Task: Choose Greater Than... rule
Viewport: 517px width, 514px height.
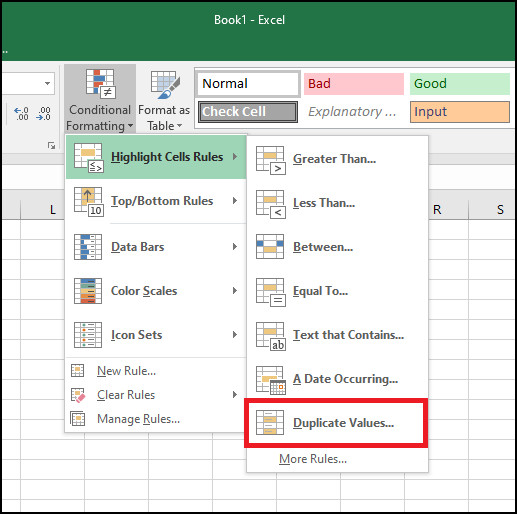Action: pyautogui.click(x=337, y=159)
